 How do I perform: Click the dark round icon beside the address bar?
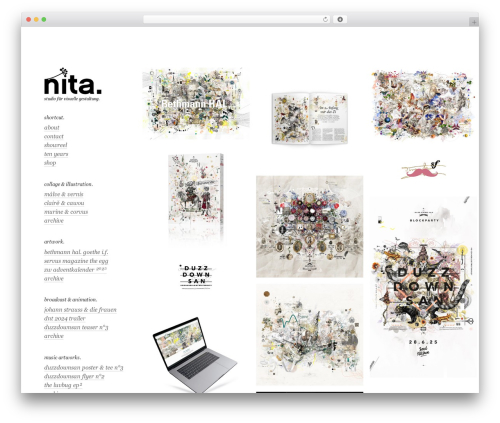(340, 19)
